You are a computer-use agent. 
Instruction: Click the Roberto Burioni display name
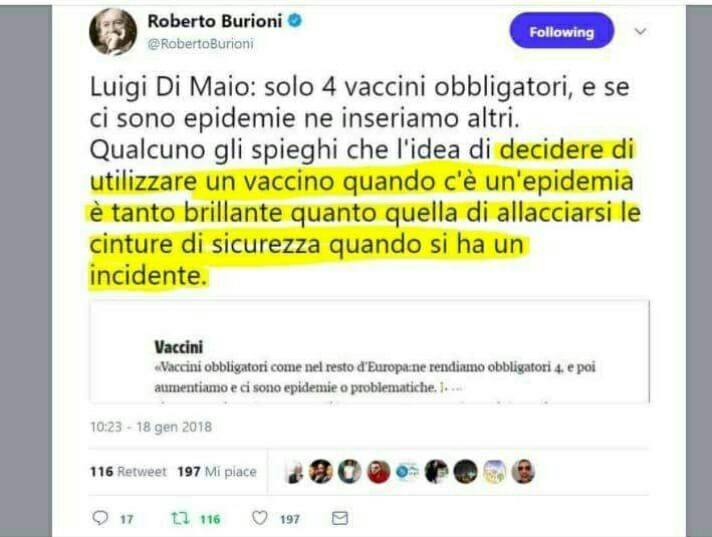(215, 21)
